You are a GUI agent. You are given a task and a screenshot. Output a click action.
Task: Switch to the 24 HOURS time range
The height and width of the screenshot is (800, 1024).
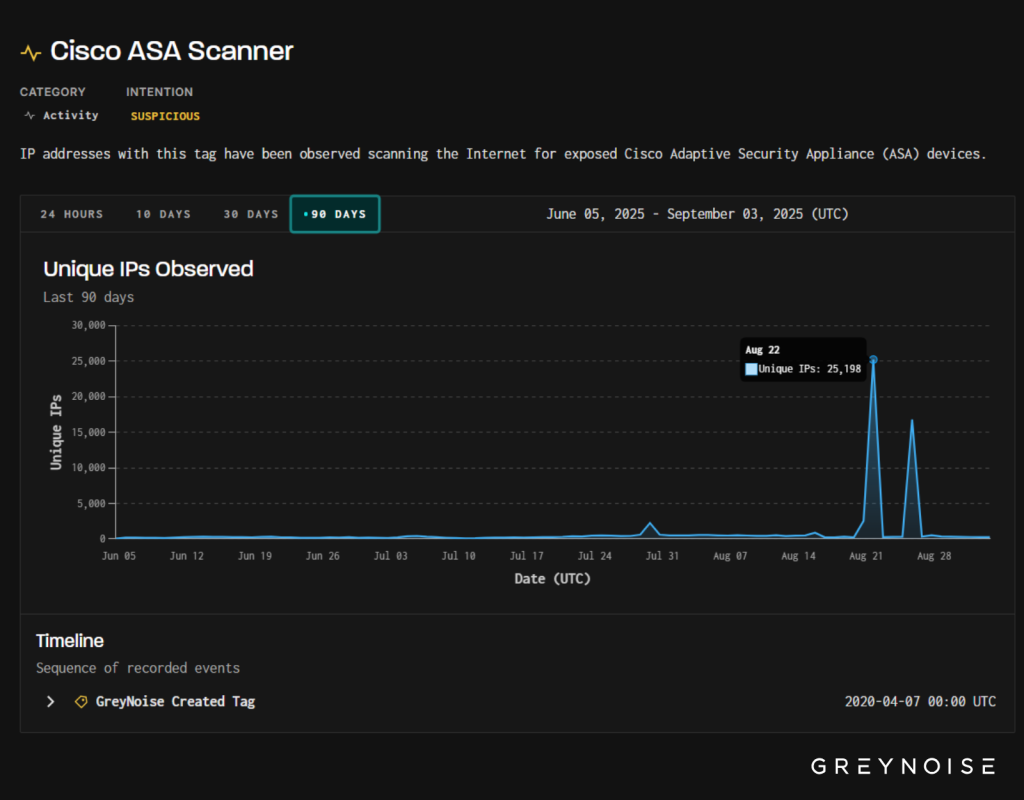click(71, 214)
